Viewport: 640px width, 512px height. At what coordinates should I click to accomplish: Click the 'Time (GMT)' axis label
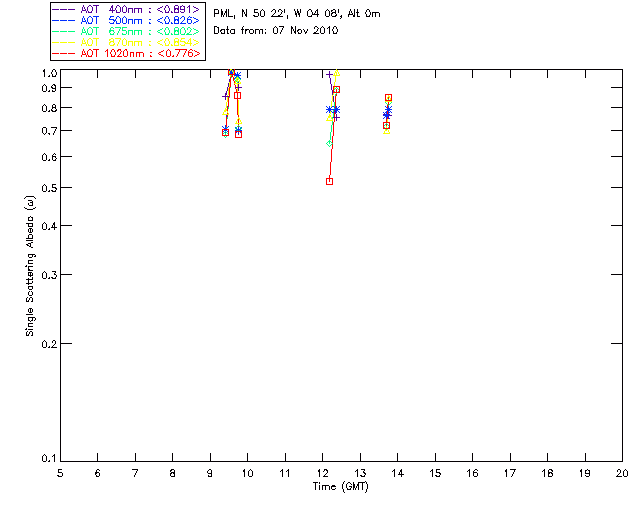(340, 487)
